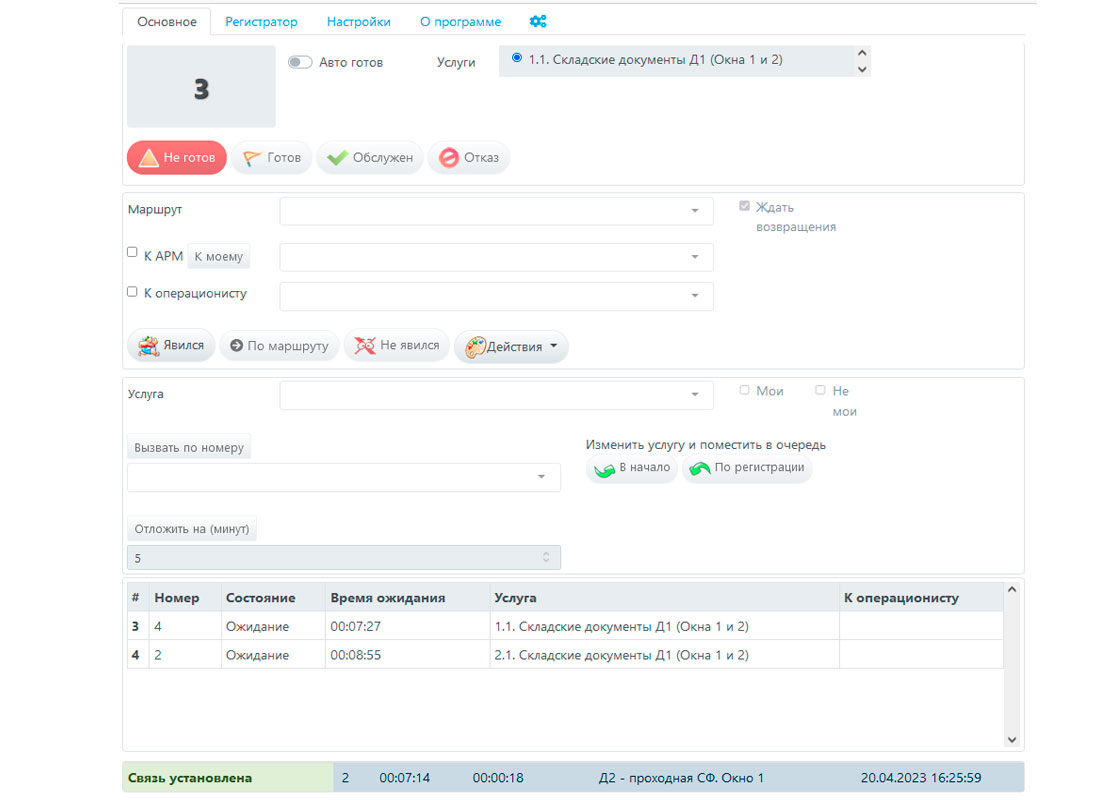This screenshot has height=800, width=1100.
Task: Click the people icon on Явился
Action: click(x=148, y=346)
